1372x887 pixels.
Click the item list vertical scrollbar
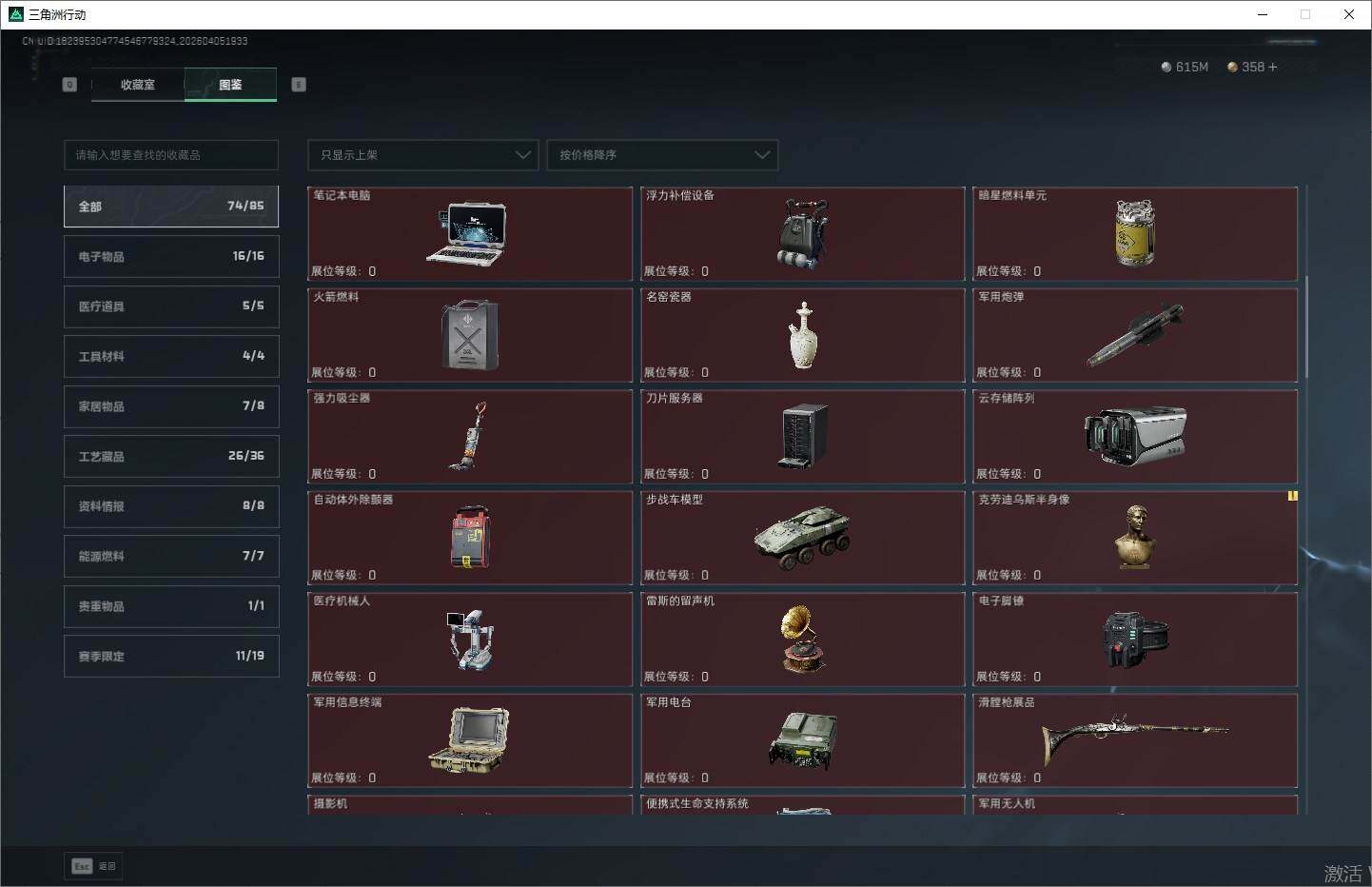(x=1306, y=326)
